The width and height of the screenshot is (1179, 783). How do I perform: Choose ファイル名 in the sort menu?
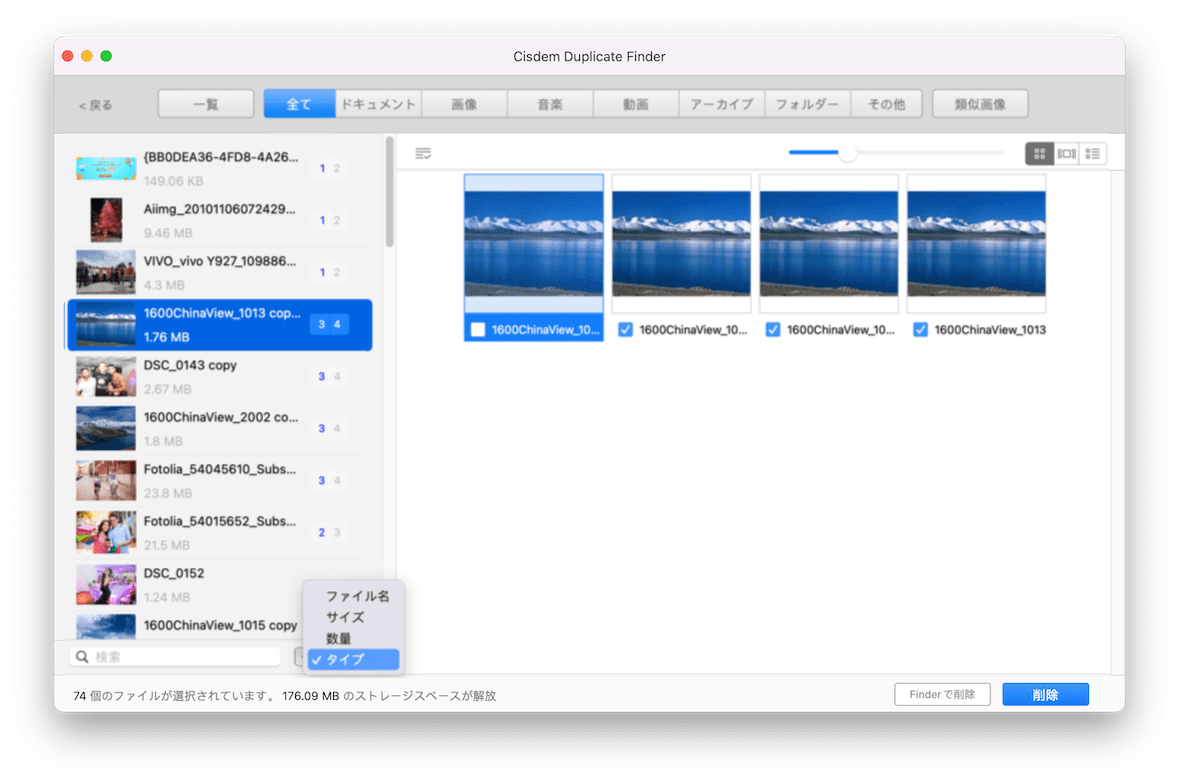coord(357,596)
